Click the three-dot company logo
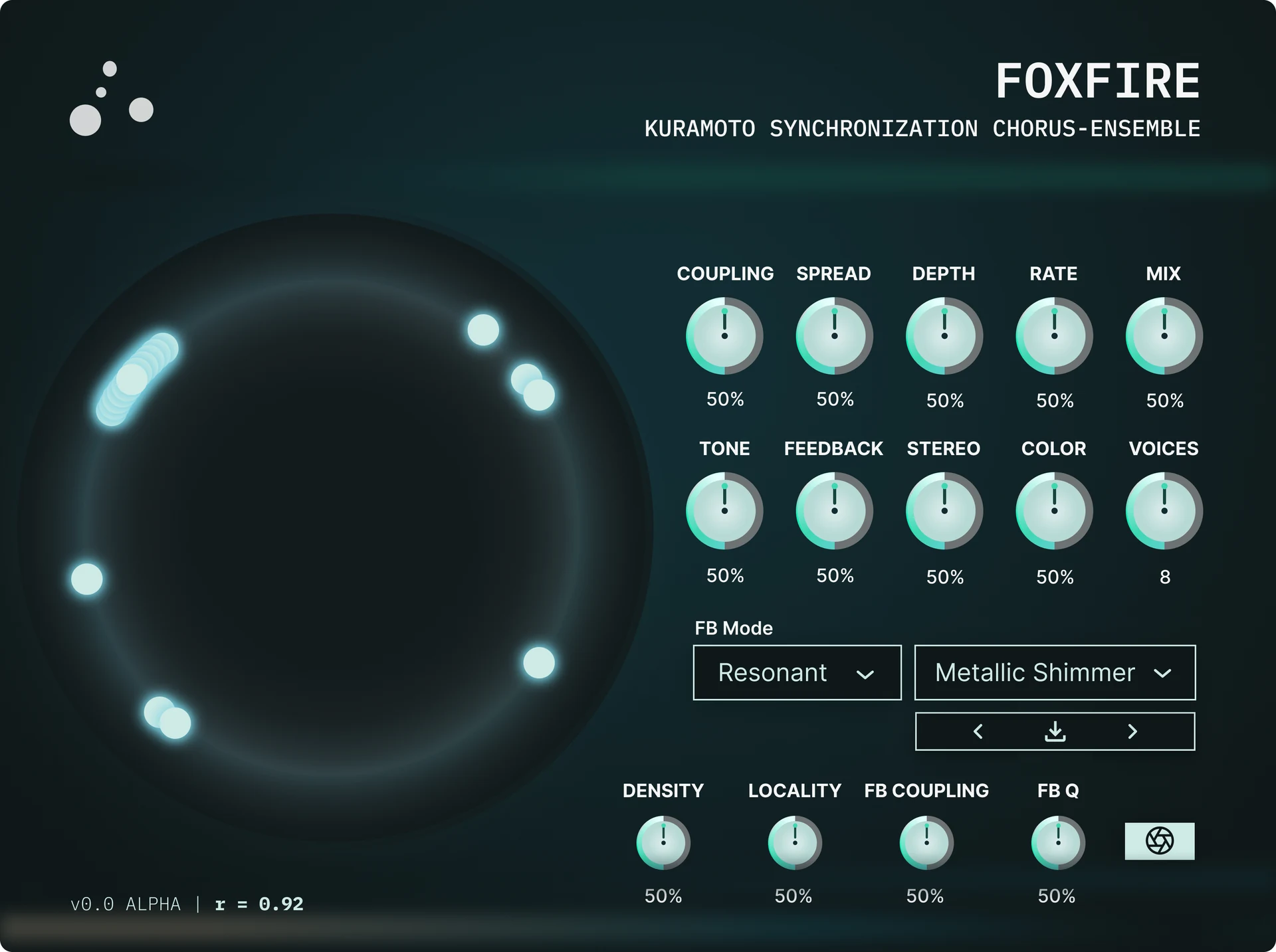The image size is (1276, 952). (112, 98)
